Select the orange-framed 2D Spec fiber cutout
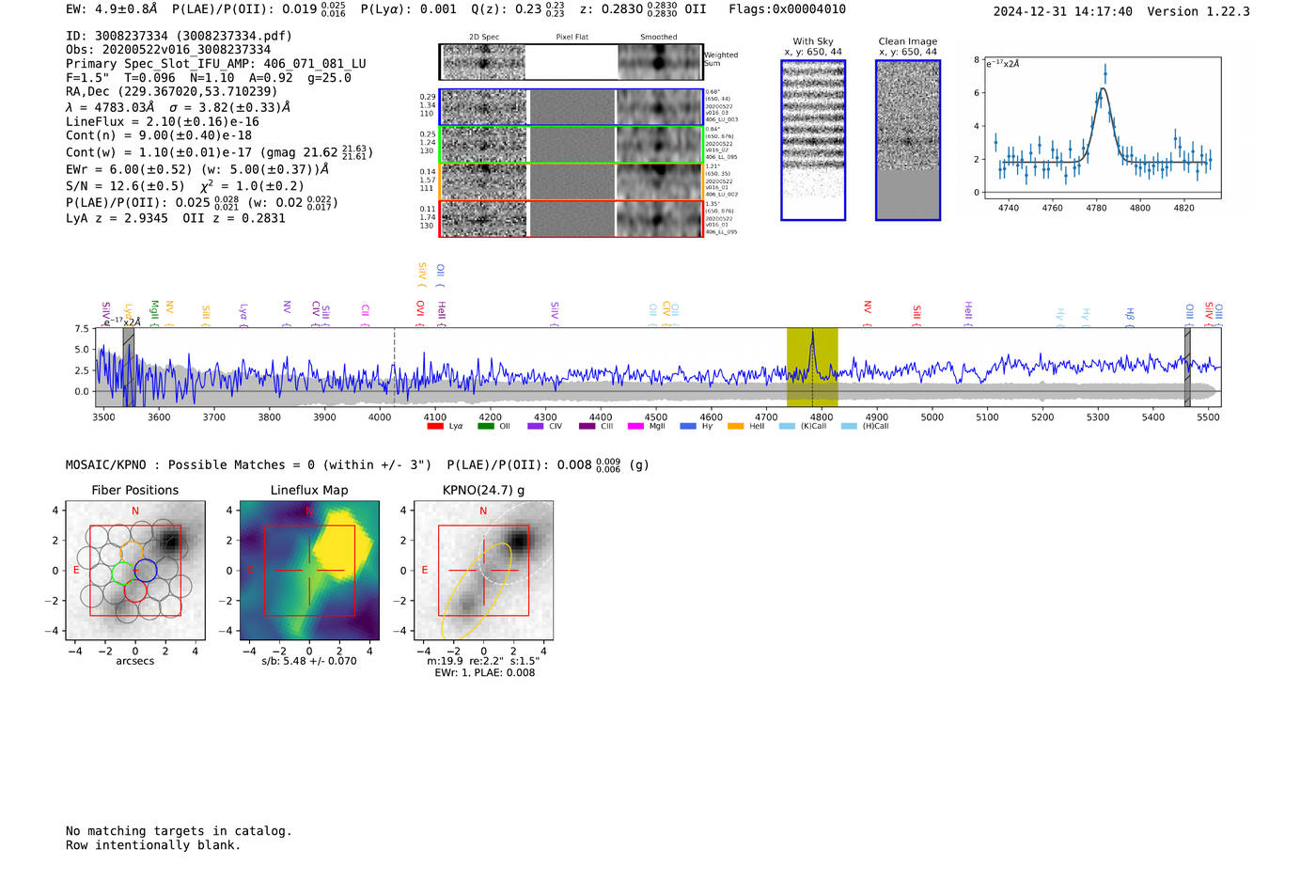This screenshot has width=1316, height=896. [483, 181]
